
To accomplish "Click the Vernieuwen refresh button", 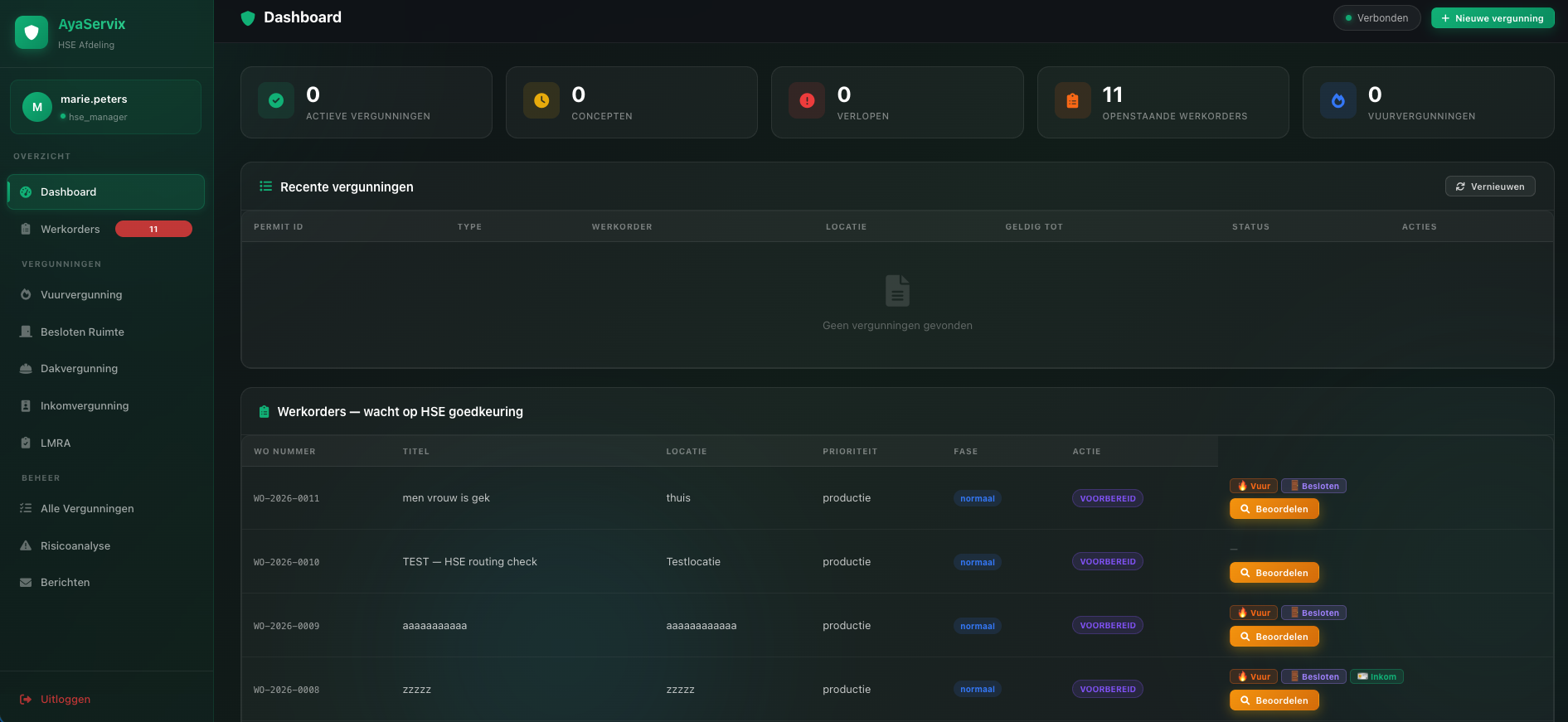I will (x=1490, y=187).
